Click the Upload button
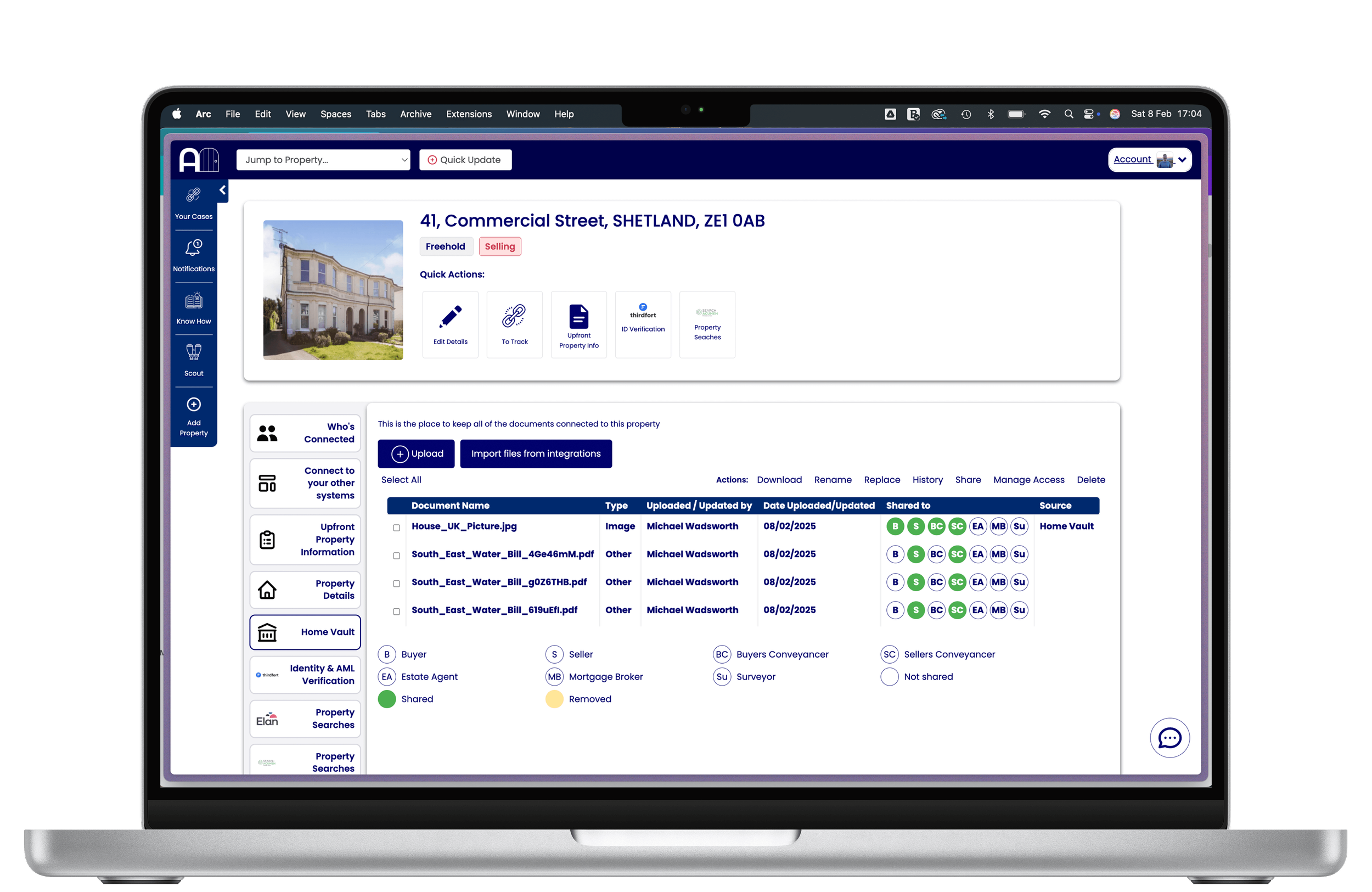 415,454
